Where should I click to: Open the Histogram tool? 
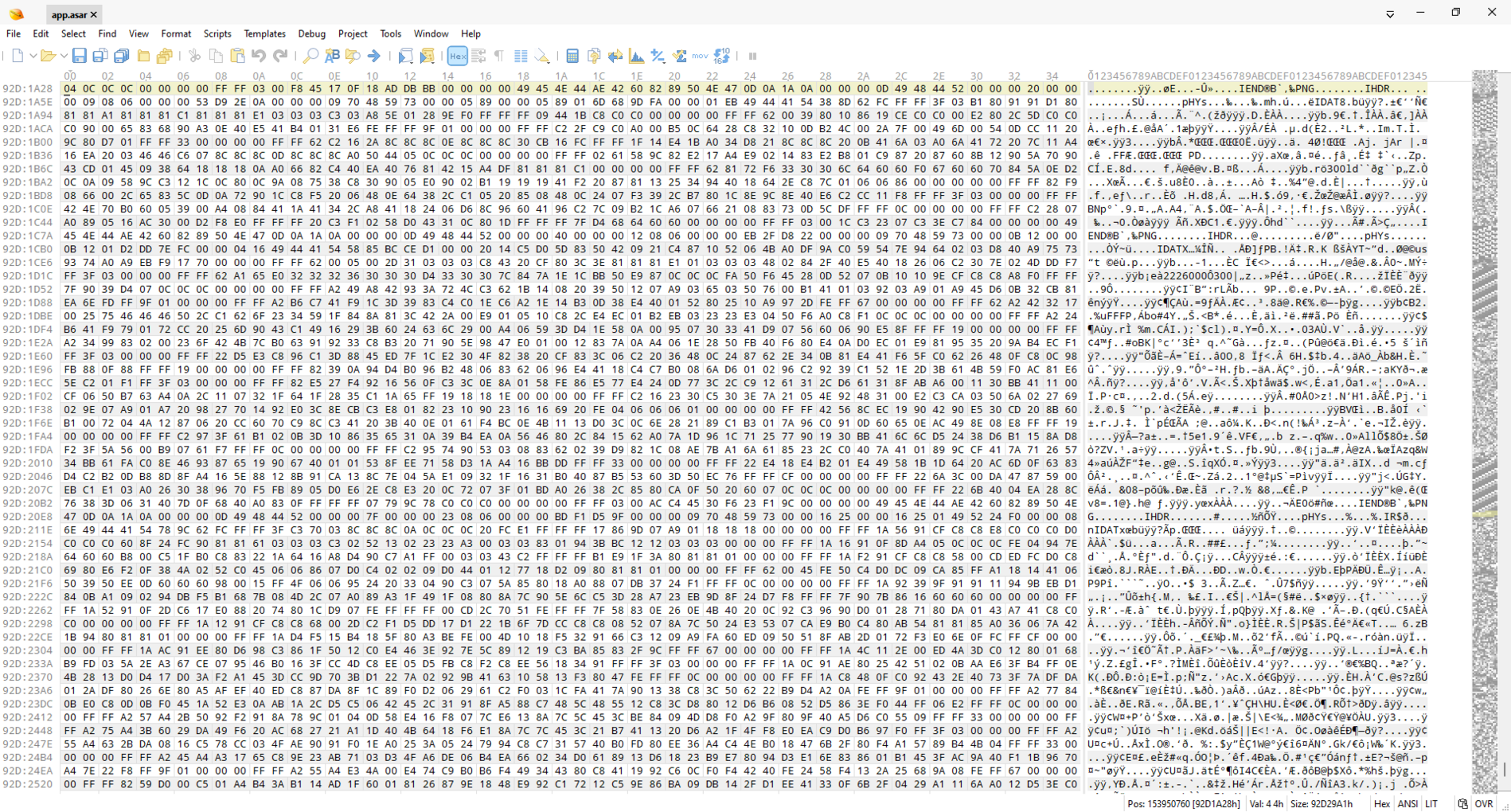[637, 56]
